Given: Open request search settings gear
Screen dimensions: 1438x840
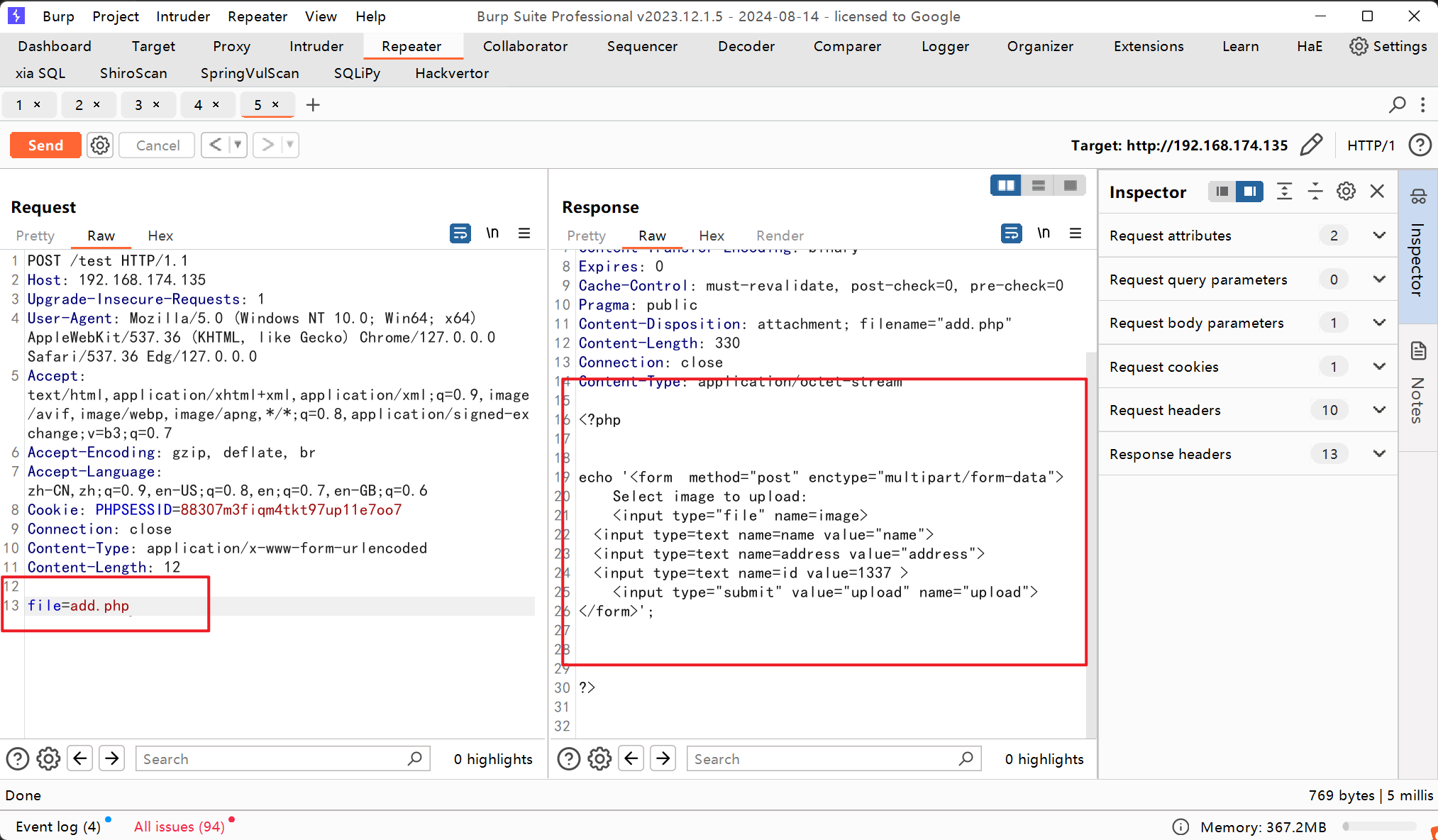Looking at the screenshot, I should pyautogui.click(x=48, y=759).
